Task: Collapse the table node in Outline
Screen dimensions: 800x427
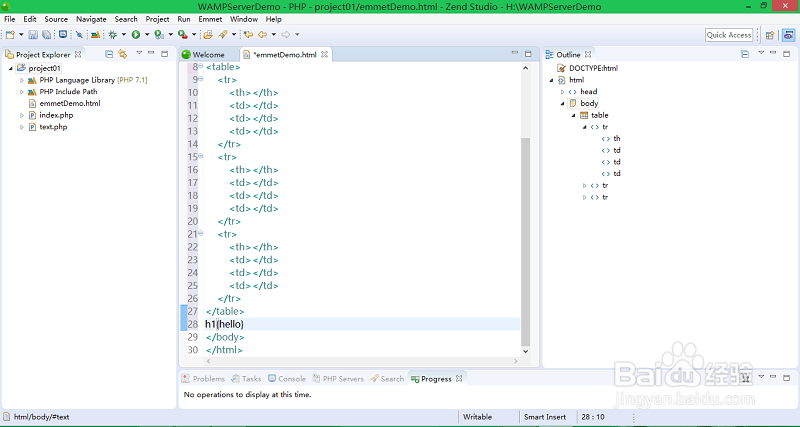Action: click(x=573, y=115)
